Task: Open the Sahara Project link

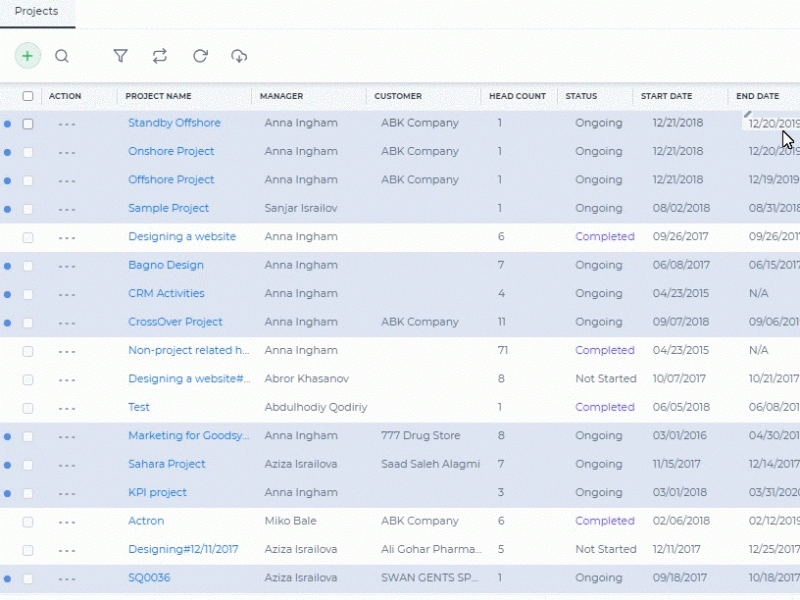Action: [x=166, y=464]
